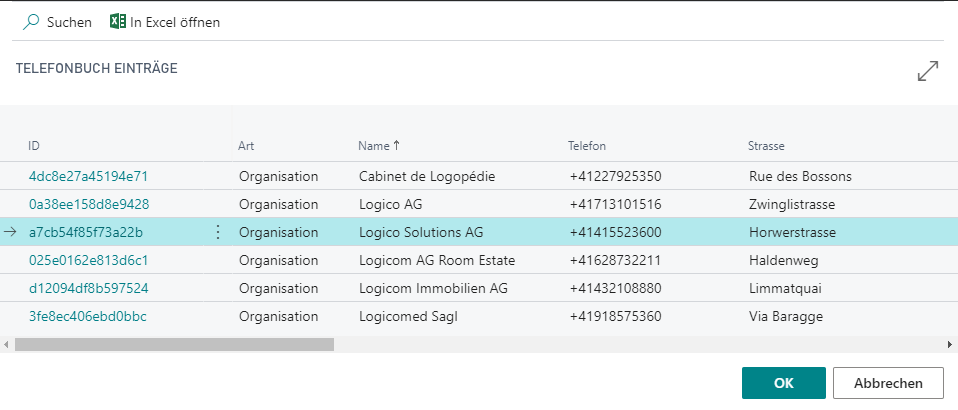Click street cell Rue des Bossons
The height and width of the screenshot is (410, 958).
tap(800, 177)
